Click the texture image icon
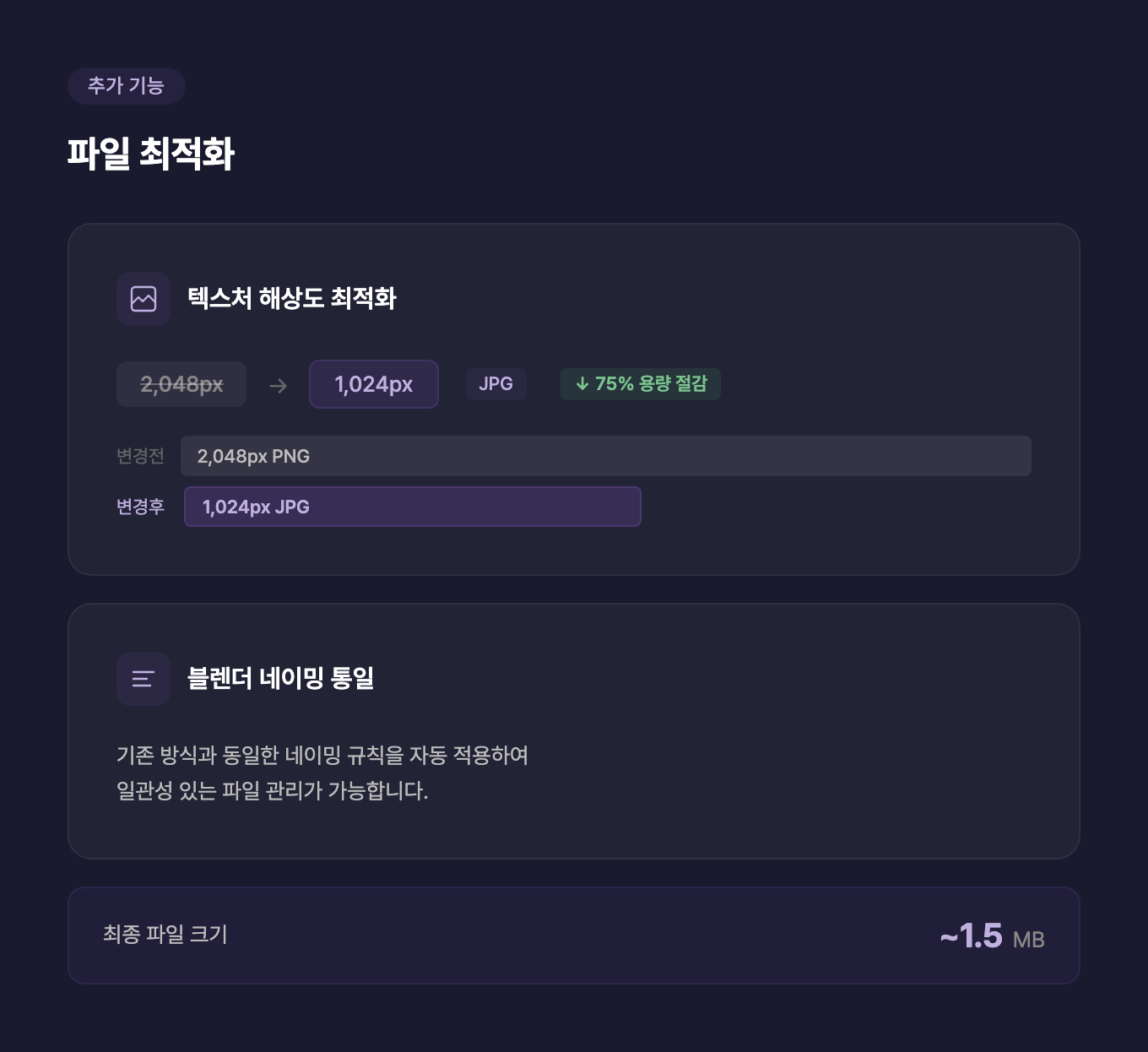Image resolution: width=1148 pixels, height=1052 pixels. click(143, 299)
